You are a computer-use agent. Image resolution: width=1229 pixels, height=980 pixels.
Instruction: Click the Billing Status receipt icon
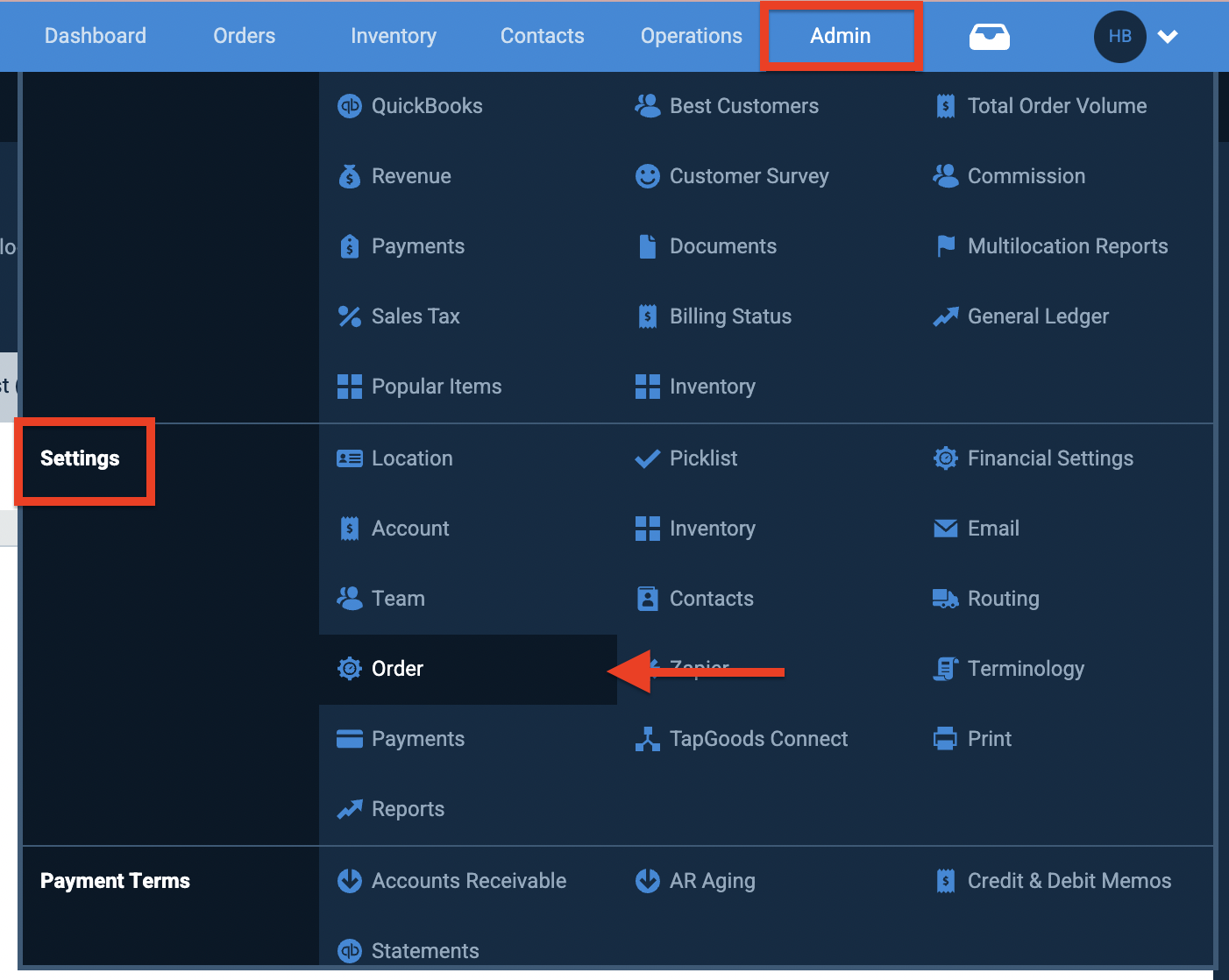tap(648, 316)
